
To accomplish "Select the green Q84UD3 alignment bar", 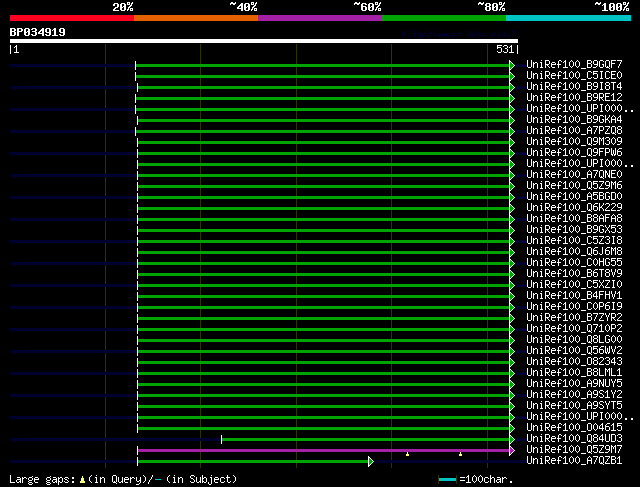I will coord(366,440).
